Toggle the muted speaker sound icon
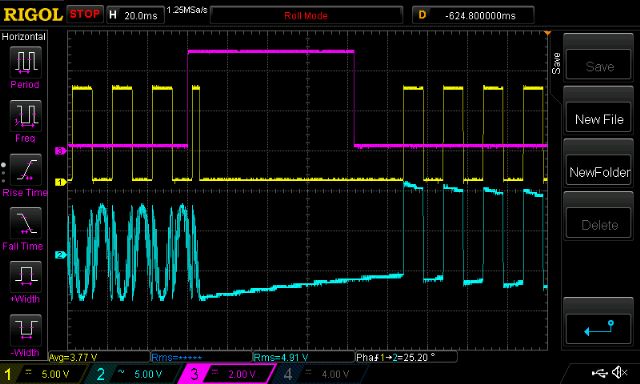 pos(620,373)
